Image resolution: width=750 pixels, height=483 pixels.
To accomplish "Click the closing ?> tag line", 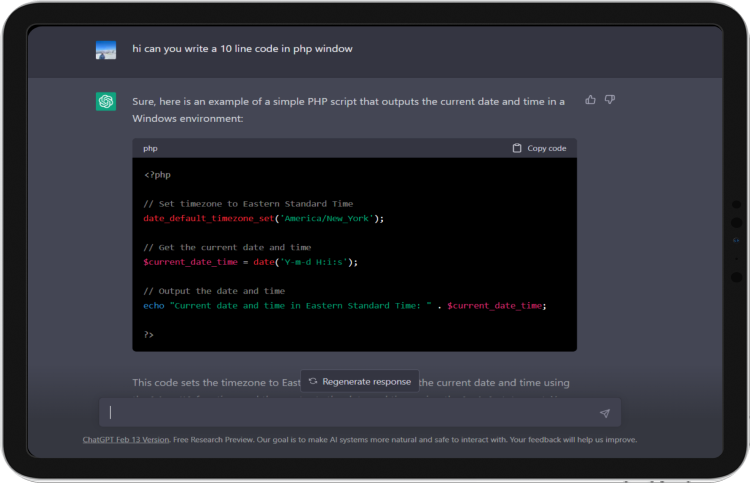I will click(x=149, y=334).
